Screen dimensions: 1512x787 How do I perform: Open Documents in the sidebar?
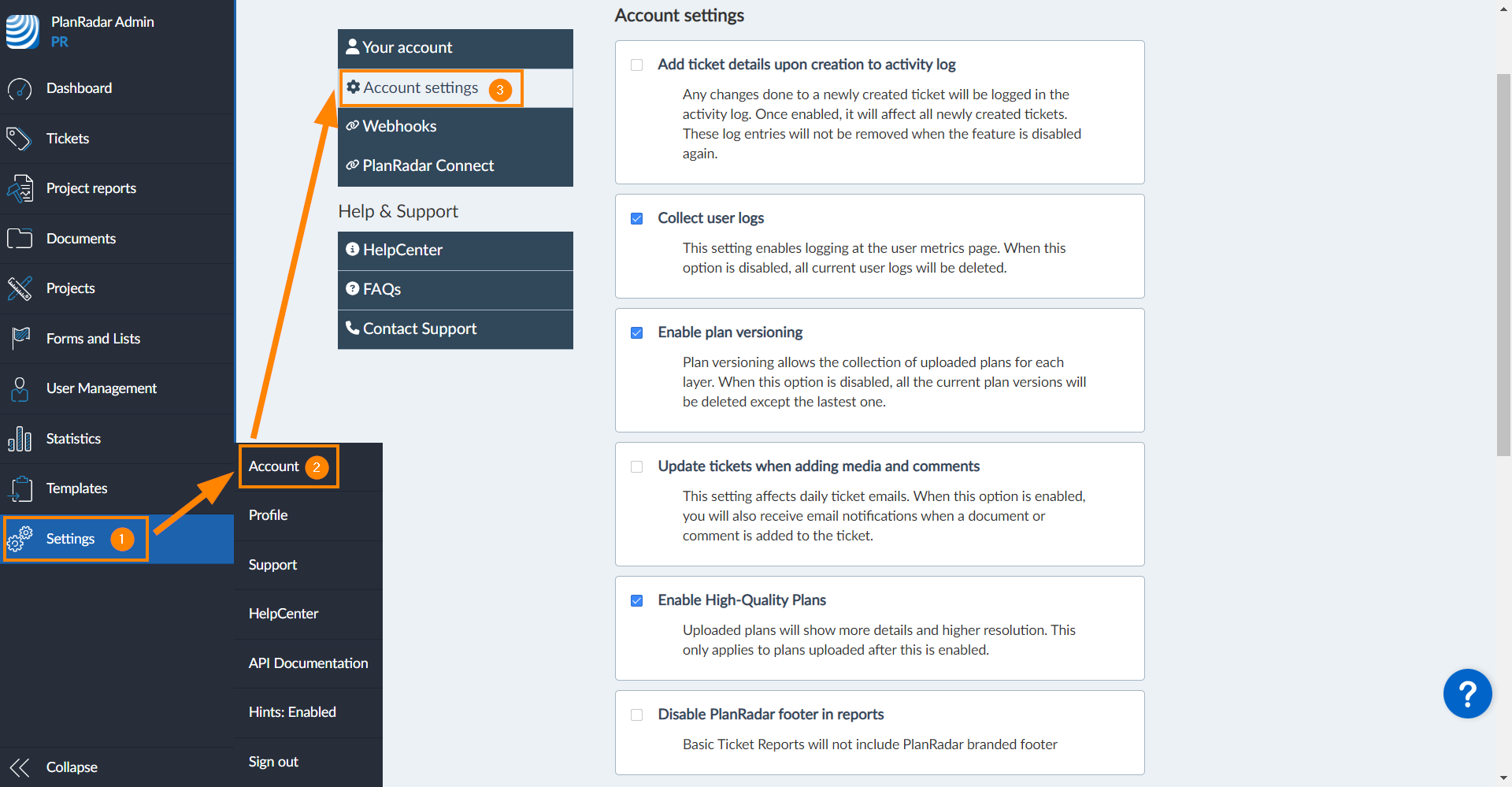pyautogui.click(x=117, y=239)
